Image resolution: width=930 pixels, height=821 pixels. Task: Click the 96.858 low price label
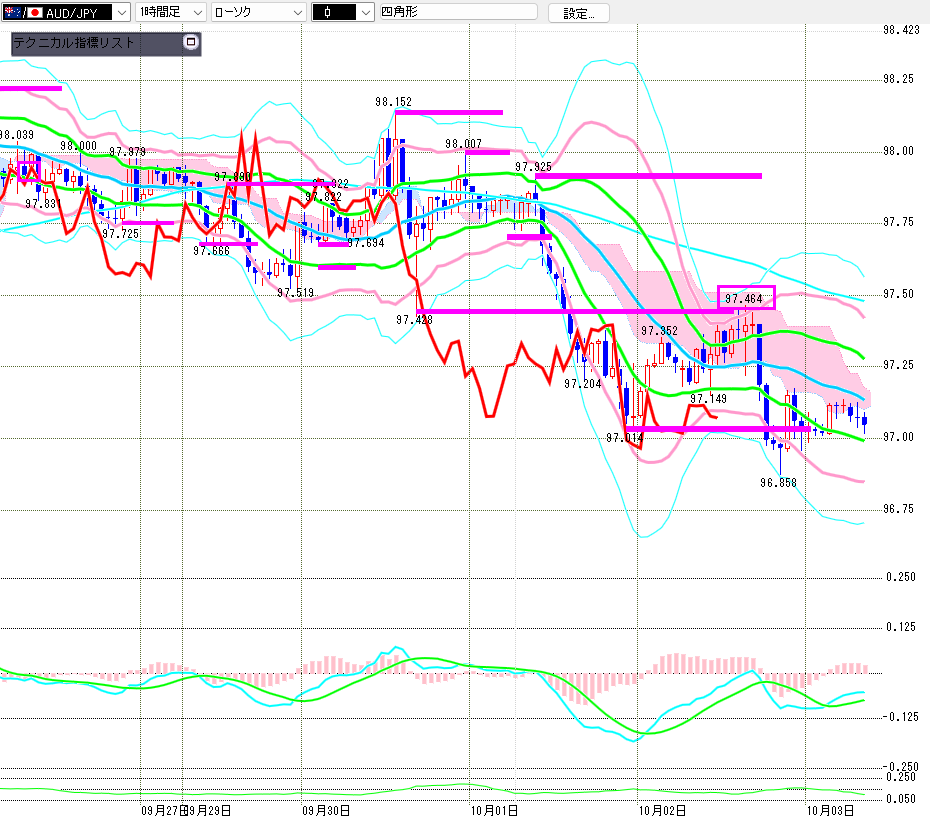(x=778, y=482)
